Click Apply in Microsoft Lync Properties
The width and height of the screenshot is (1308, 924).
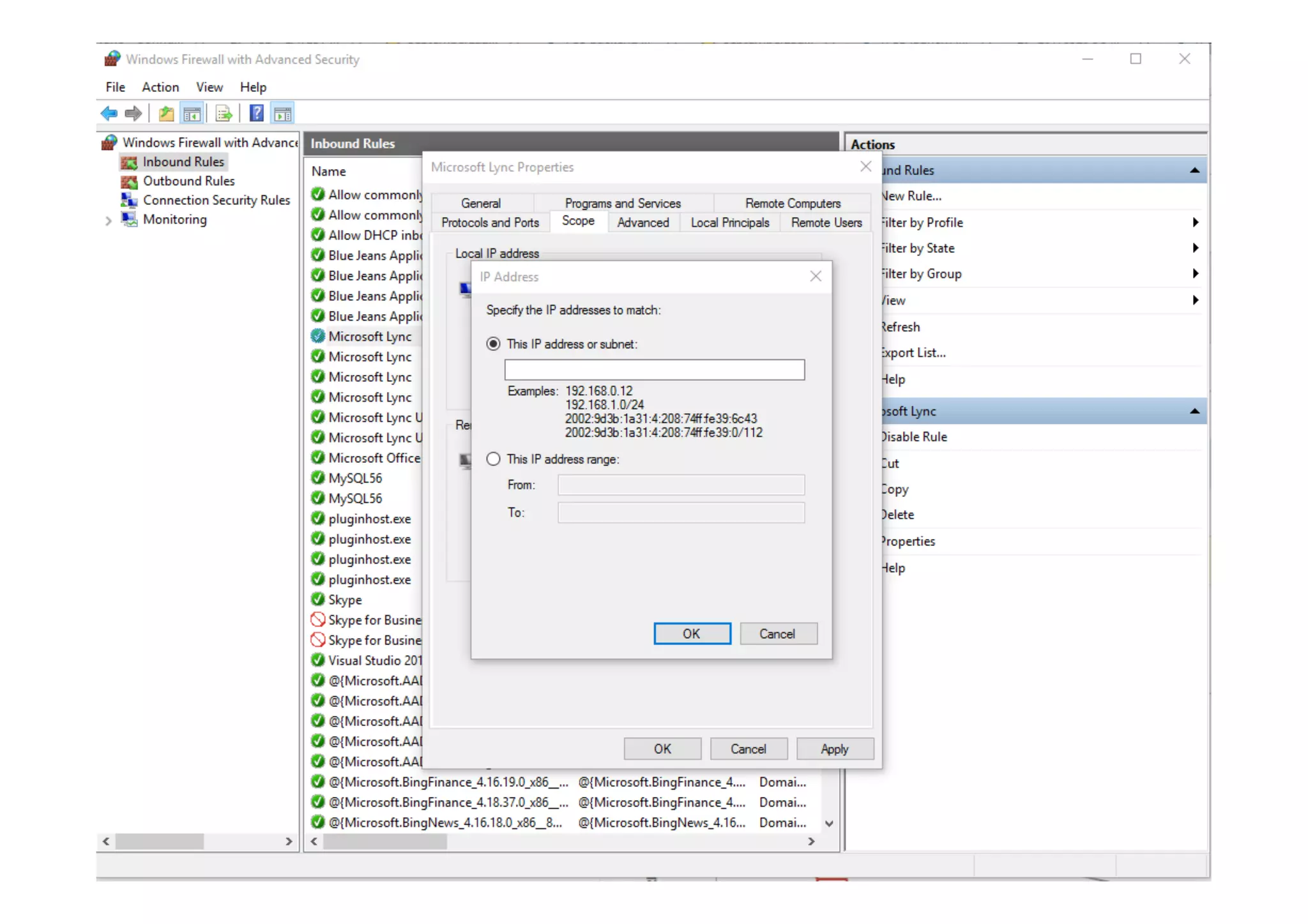(834, 748)
